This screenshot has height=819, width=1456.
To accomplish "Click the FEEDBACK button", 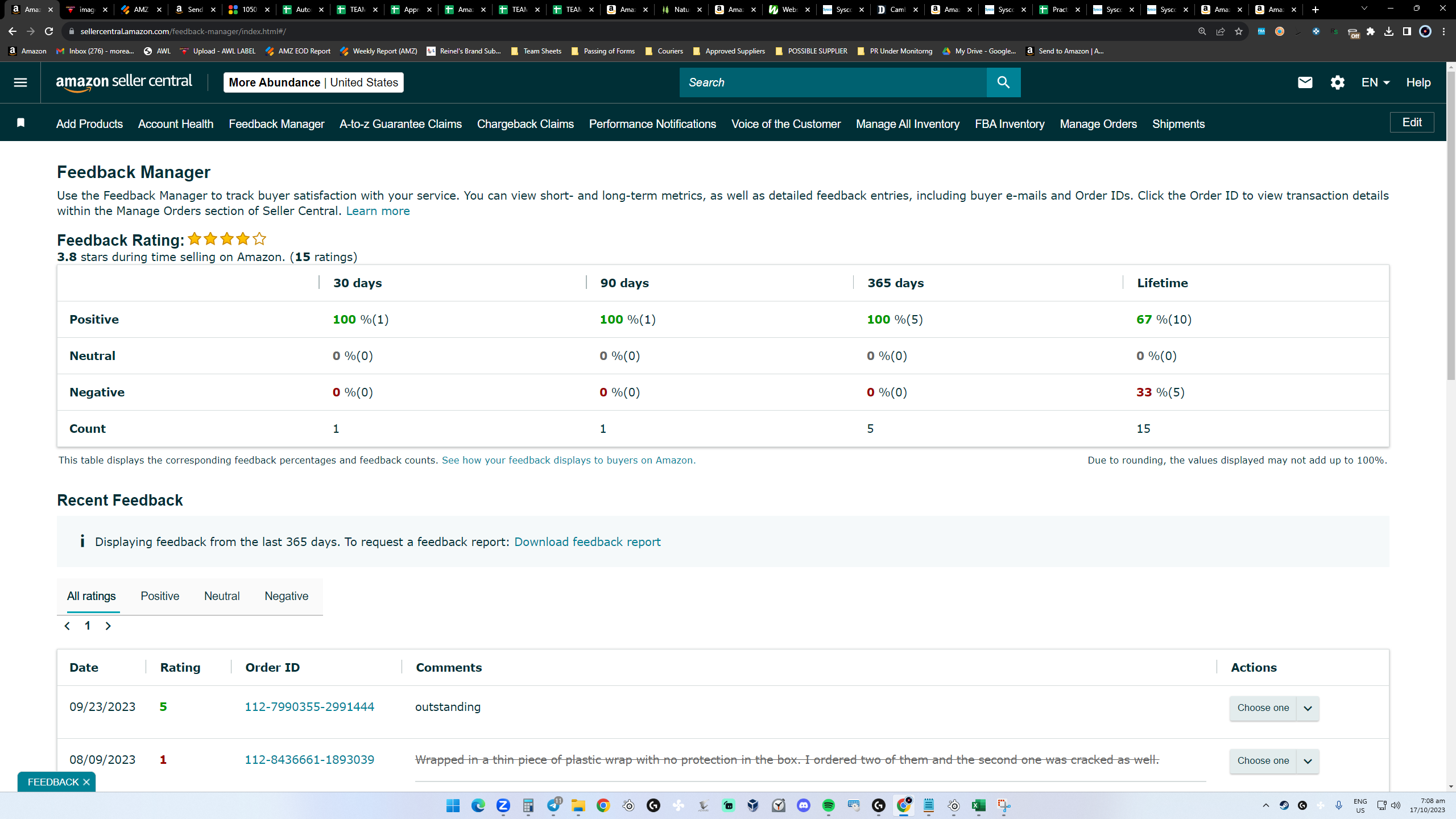I will coord(53,782).
